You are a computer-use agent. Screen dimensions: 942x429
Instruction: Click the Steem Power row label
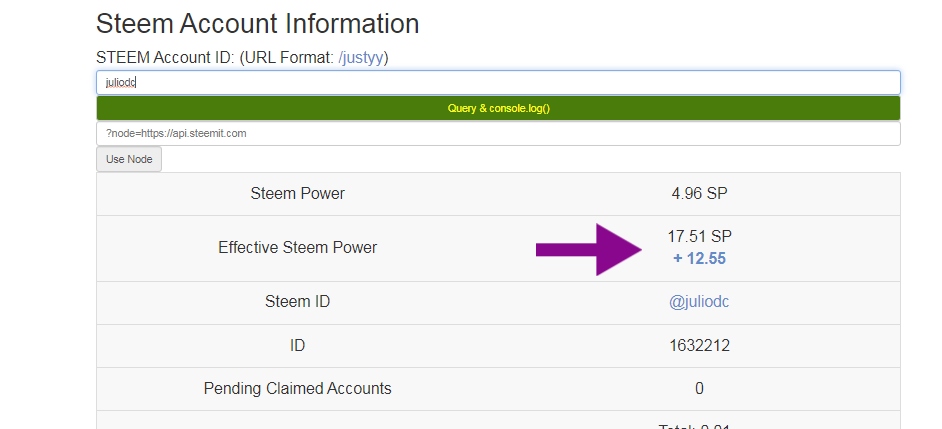(x=297, y=193)
